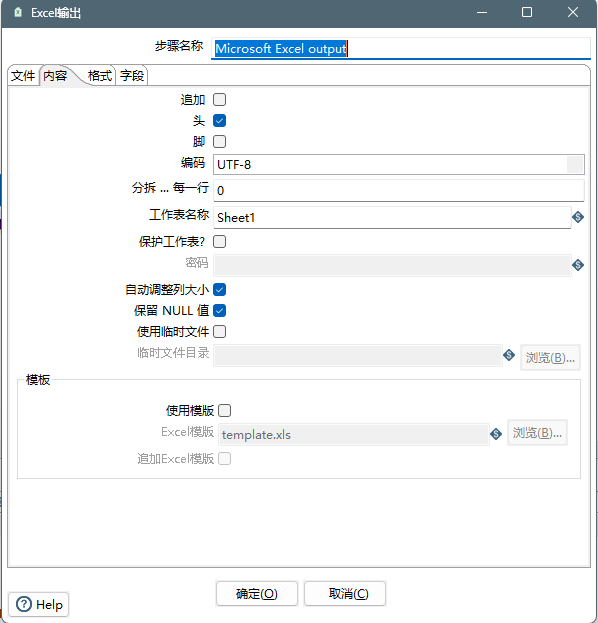Viewport: 598px width, 623px height.
Task: Click the variable icon beside 临时文件目录 field
Action: pyautogui.click(x=509, y=355)
